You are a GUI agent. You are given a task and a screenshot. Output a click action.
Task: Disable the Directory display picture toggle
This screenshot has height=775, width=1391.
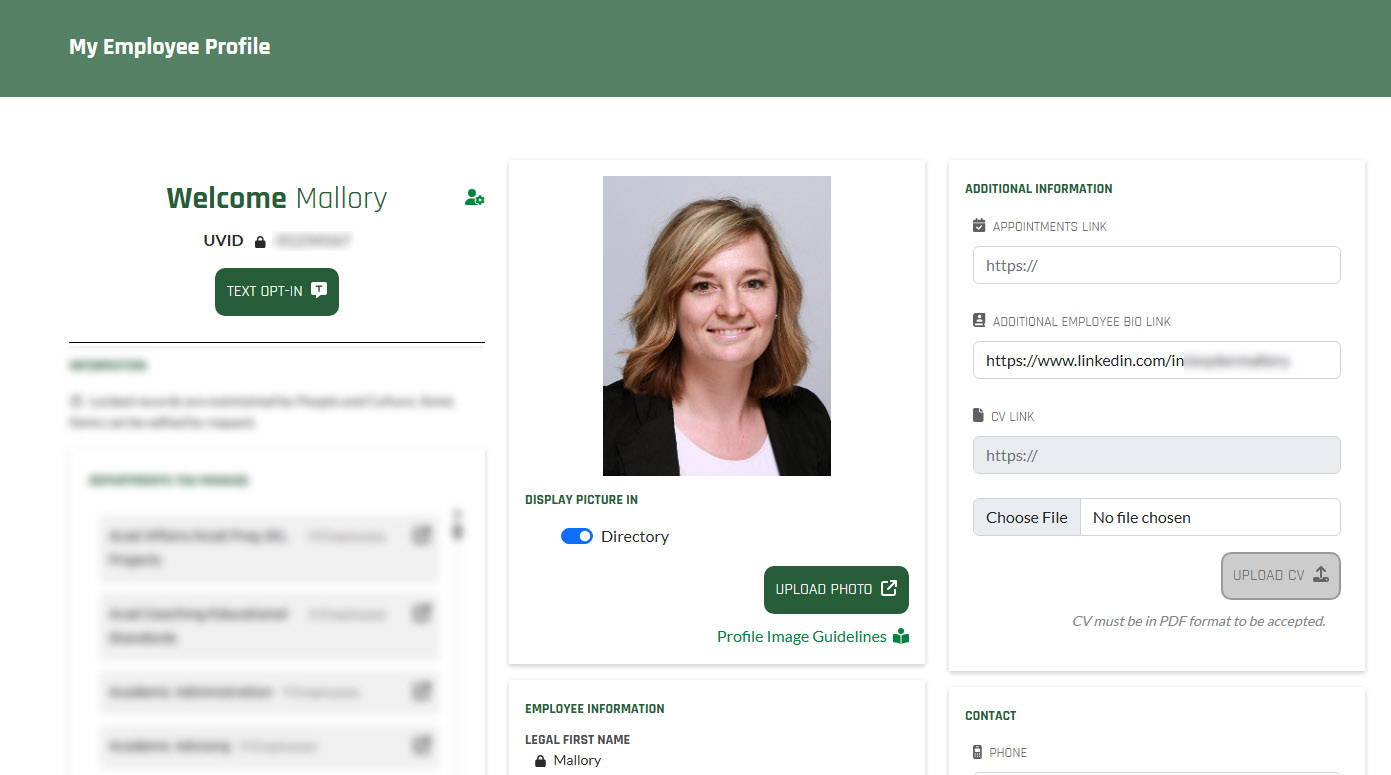point(577,536)
